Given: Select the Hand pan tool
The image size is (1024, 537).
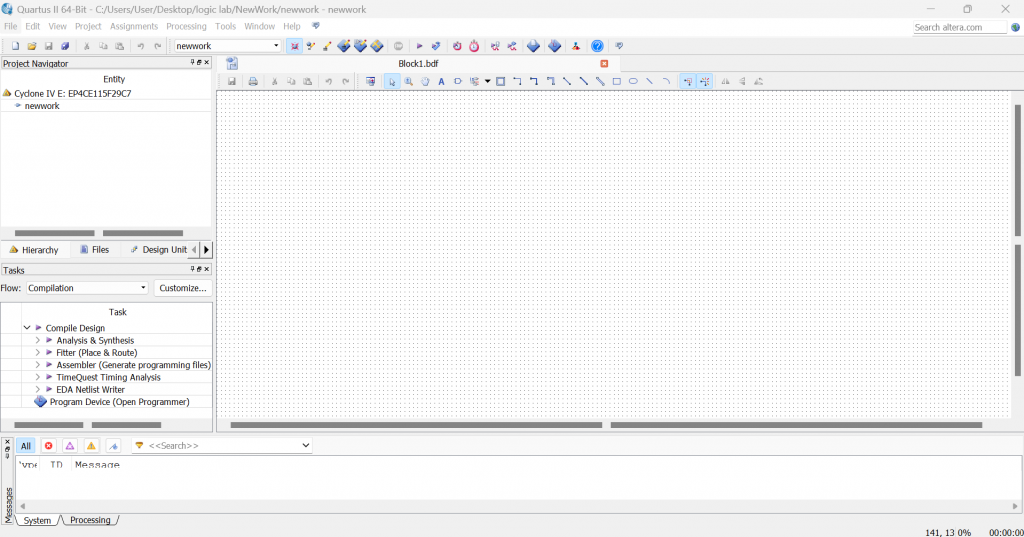Looking at the screenshot, I should click(x=425, y=82).
